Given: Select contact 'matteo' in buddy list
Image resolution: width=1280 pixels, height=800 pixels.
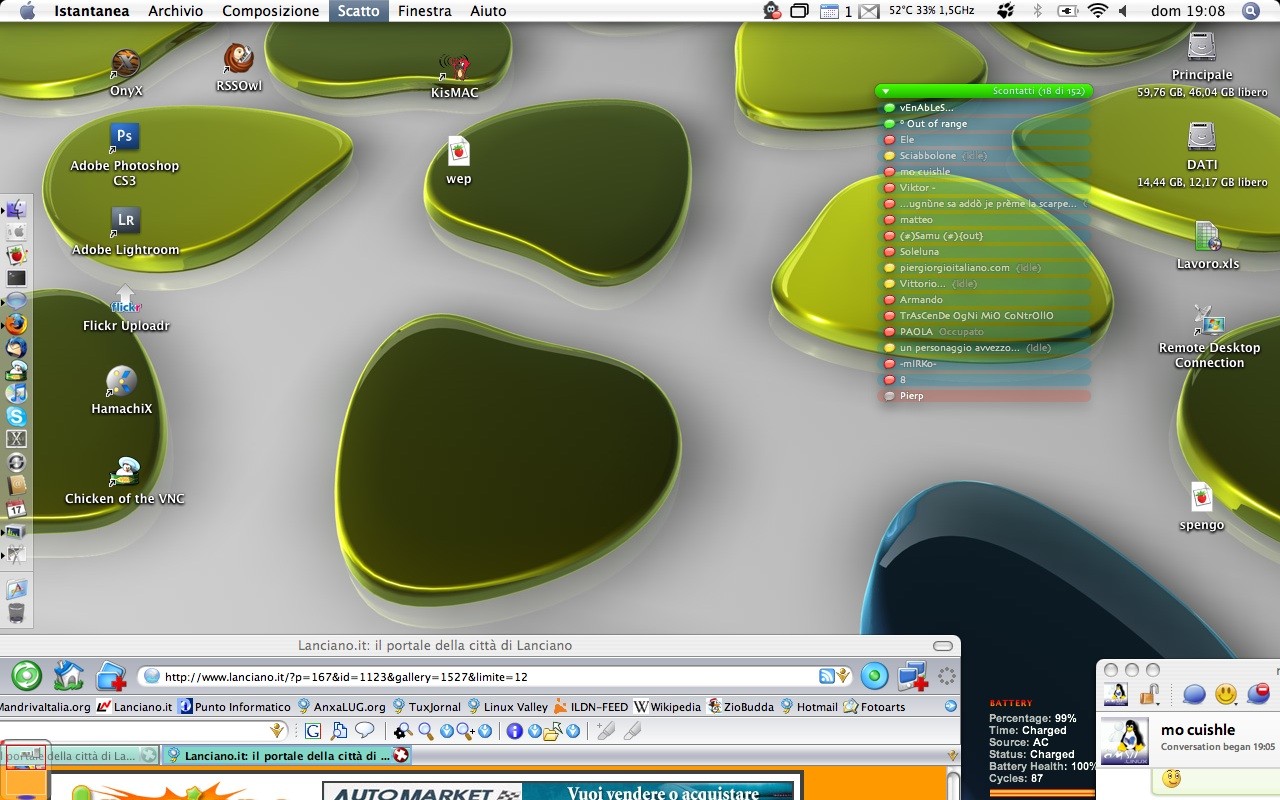Looking at the screenshot, I should point(984,220).
